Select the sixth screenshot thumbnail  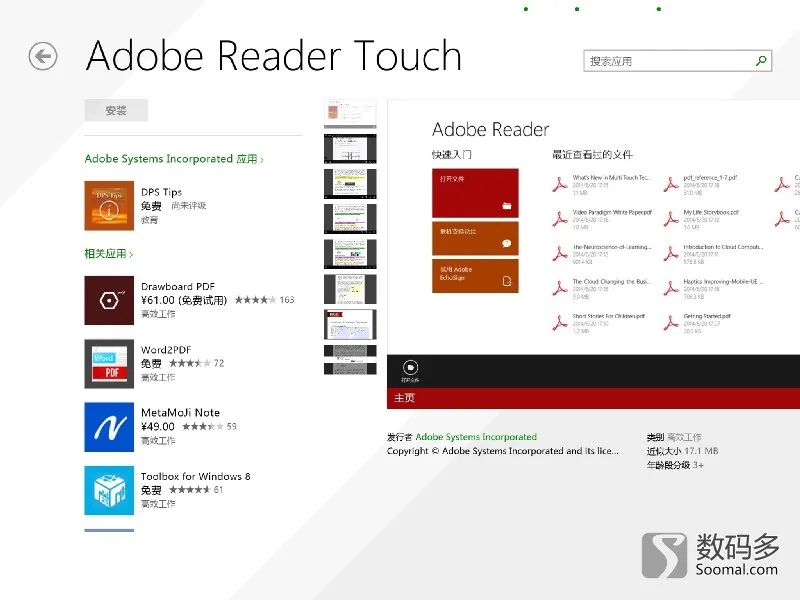coord(351,289)
